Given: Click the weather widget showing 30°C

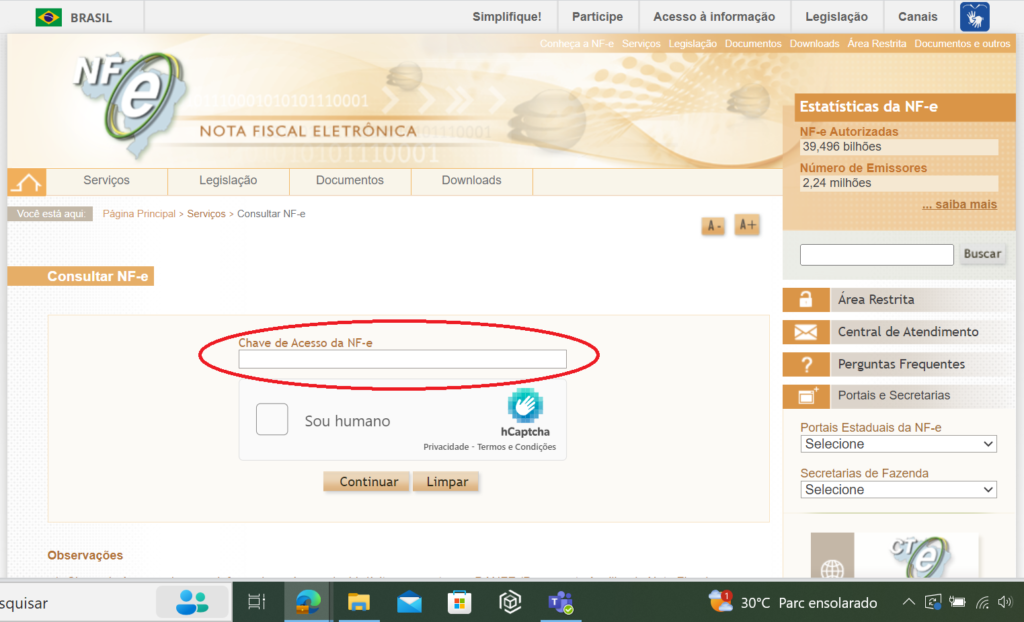Looking at the screenshot, I should (x=793, y=602).
